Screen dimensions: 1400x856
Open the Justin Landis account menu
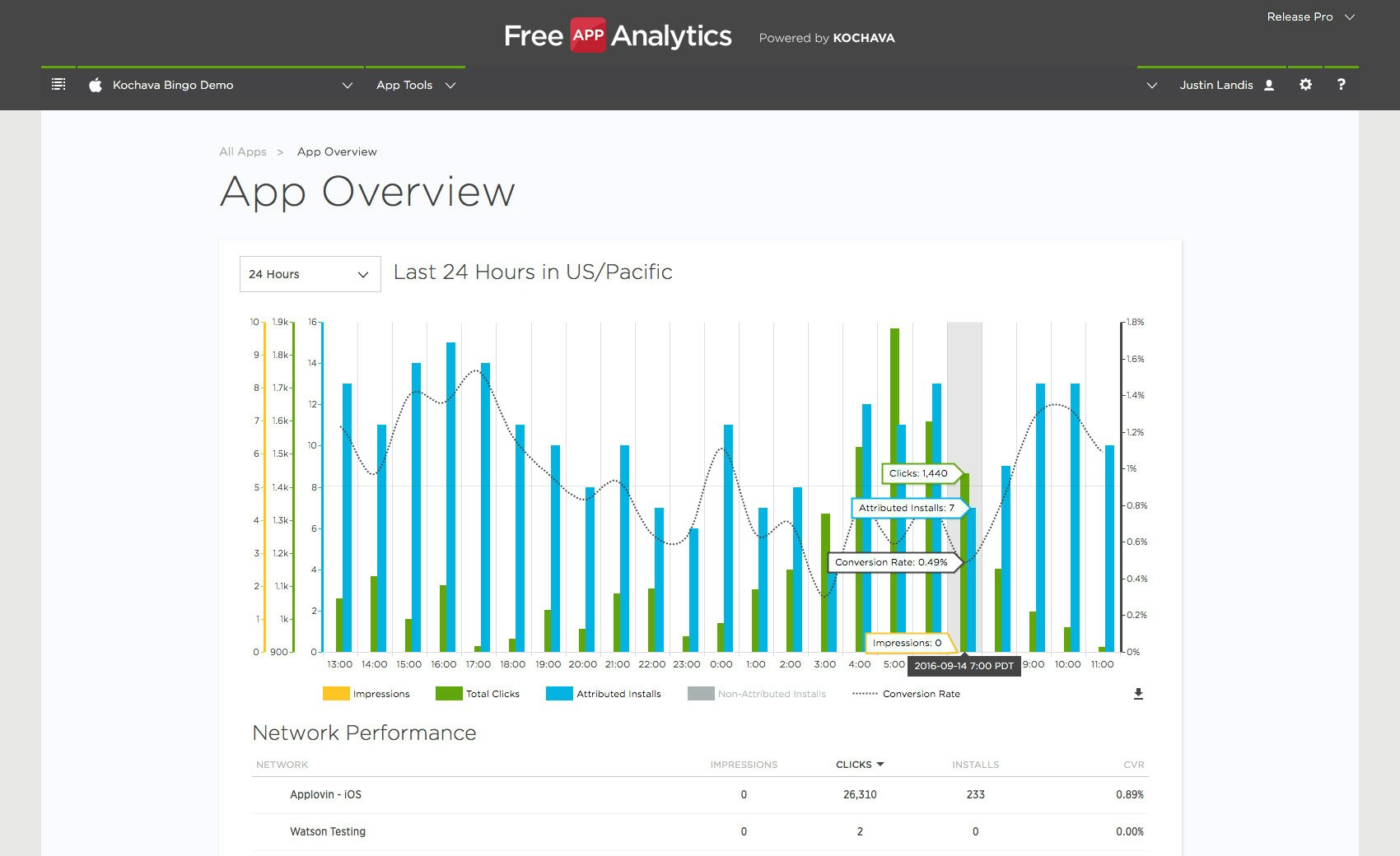1217,85
